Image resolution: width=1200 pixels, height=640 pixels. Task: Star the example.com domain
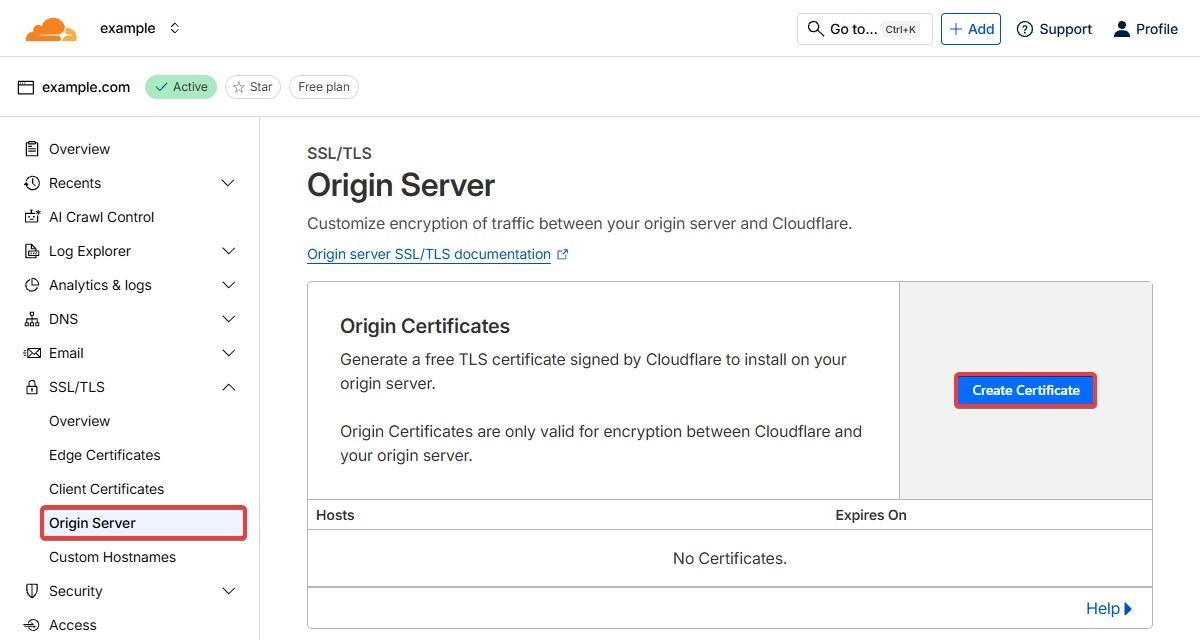(x=253, y=87)
